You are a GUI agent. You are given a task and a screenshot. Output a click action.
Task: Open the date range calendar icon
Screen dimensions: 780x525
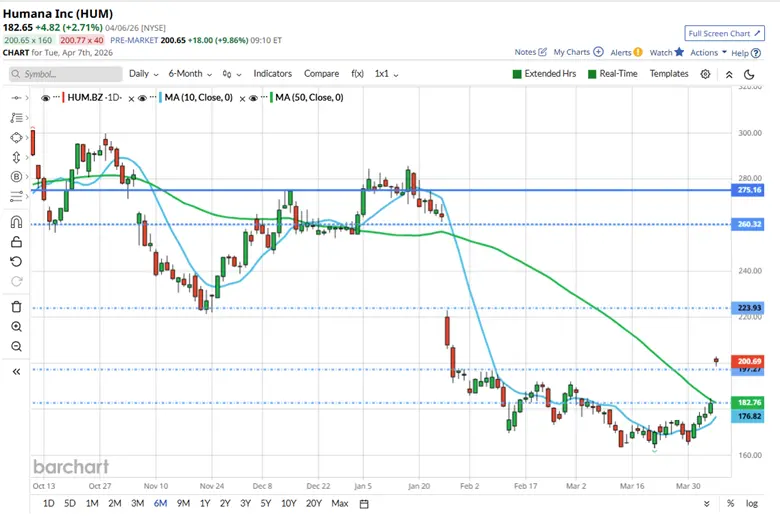pyautogui.click(x=364, y=504)
